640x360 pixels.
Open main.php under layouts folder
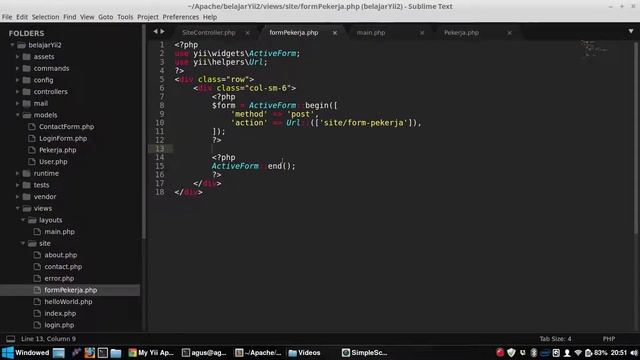click(60, 231)
